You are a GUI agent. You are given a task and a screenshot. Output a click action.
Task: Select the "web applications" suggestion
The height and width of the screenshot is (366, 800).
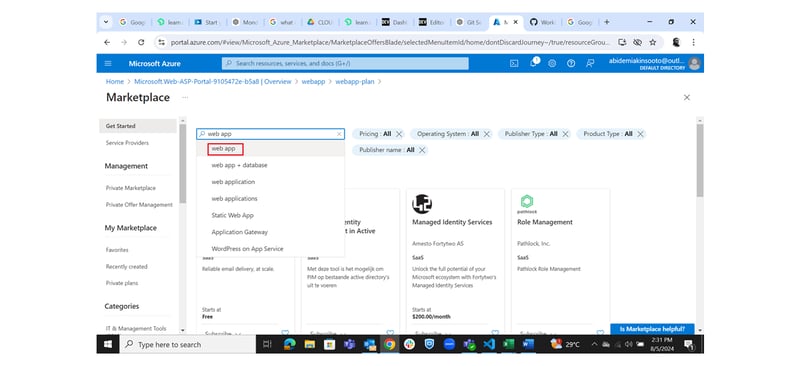pos(270,199)
